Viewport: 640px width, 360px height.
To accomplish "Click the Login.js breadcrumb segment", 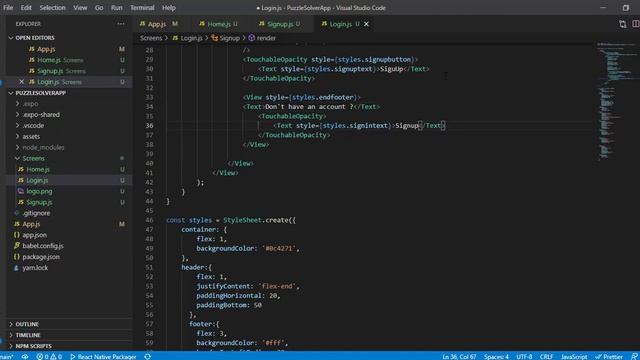I will pyautogui.click(x=188, y=38).
